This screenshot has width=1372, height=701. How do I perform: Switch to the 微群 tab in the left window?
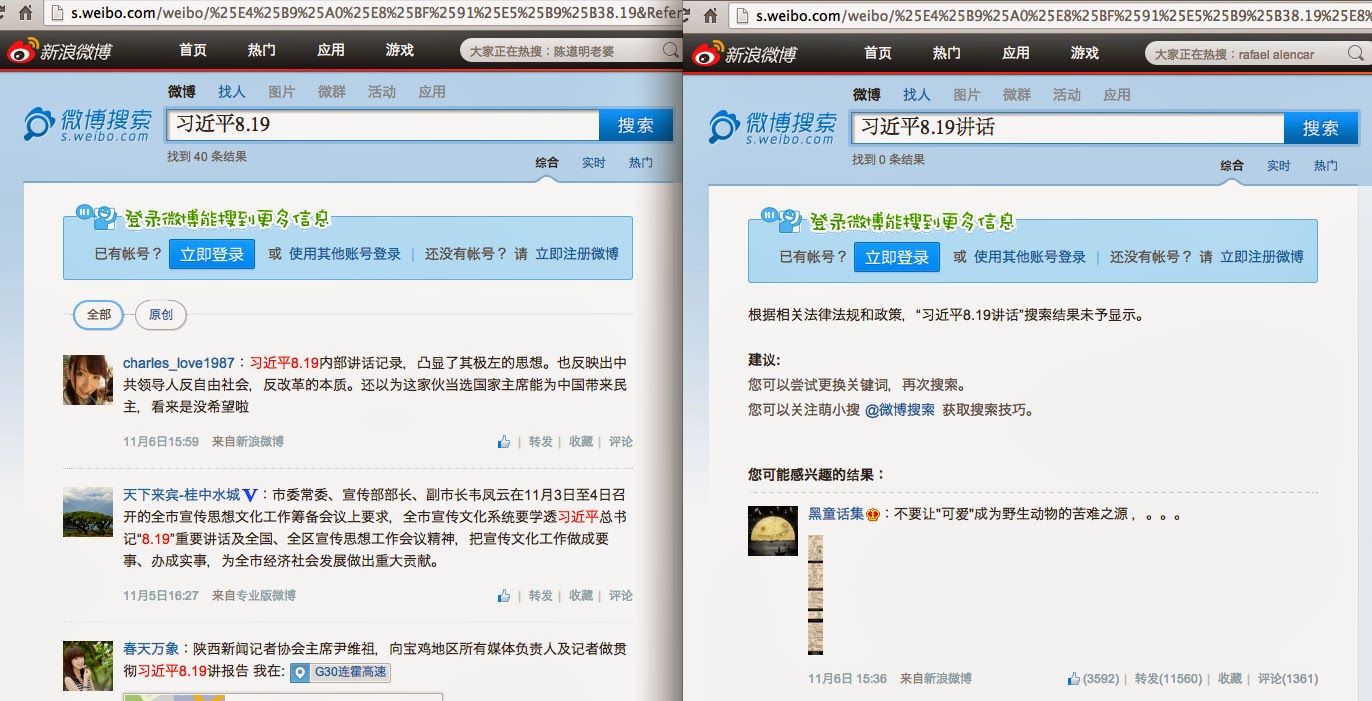pyautogui.click(x=332, y=92)
